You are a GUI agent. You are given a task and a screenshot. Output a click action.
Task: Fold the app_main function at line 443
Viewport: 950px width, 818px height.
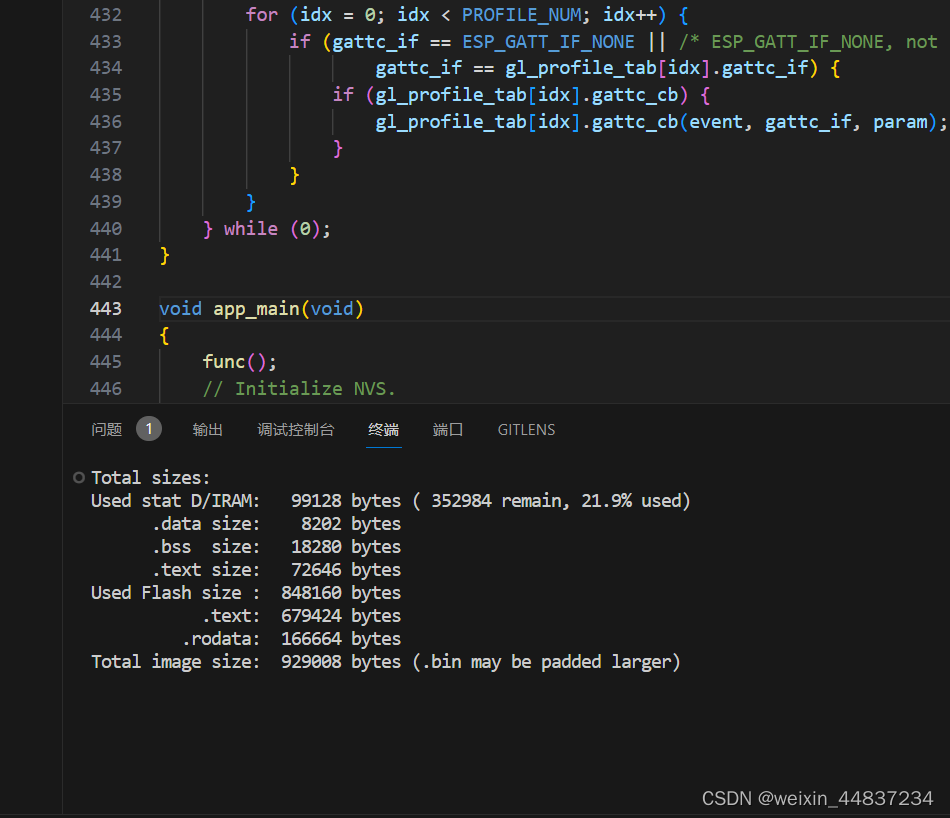tap(143, 308)
